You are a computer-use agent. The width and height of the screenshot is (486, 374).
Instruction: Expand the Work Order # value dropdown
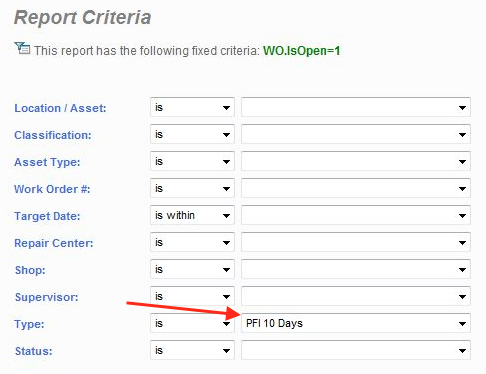point(356,188)
